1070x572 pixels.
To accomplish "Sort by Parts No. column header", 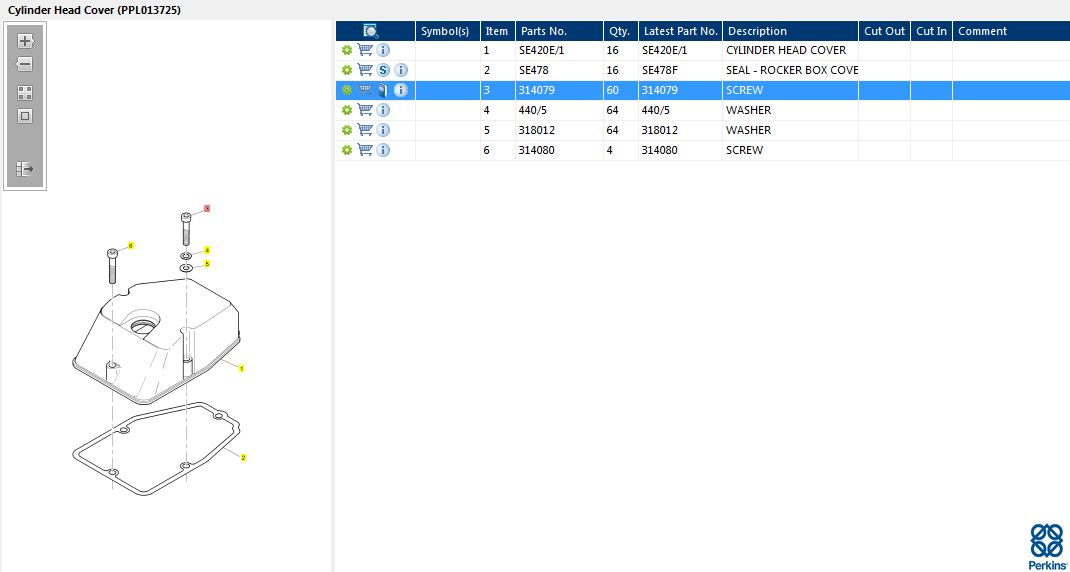I will point(543,31).
